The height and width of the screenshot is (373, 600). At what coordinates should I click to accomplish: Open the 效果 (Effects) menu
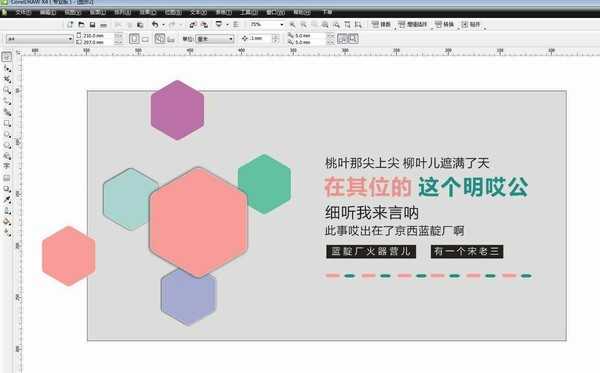click(x=148, y=12)
